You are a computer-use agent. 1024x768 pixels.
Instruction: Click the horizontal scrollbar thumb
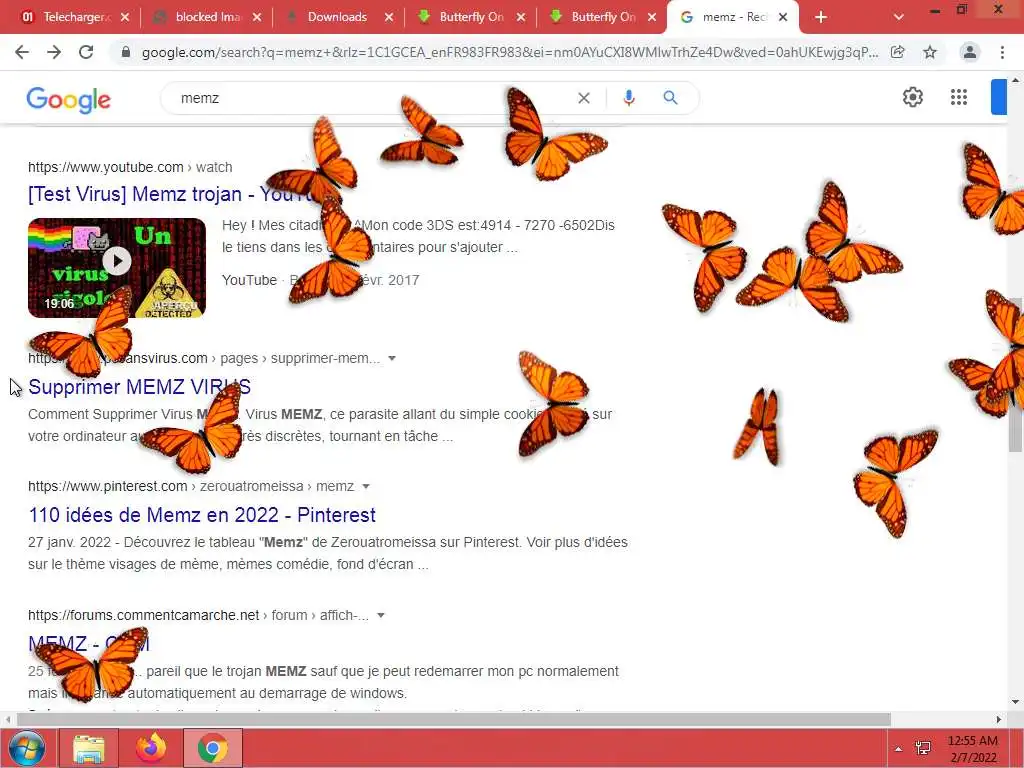point(454,720)
